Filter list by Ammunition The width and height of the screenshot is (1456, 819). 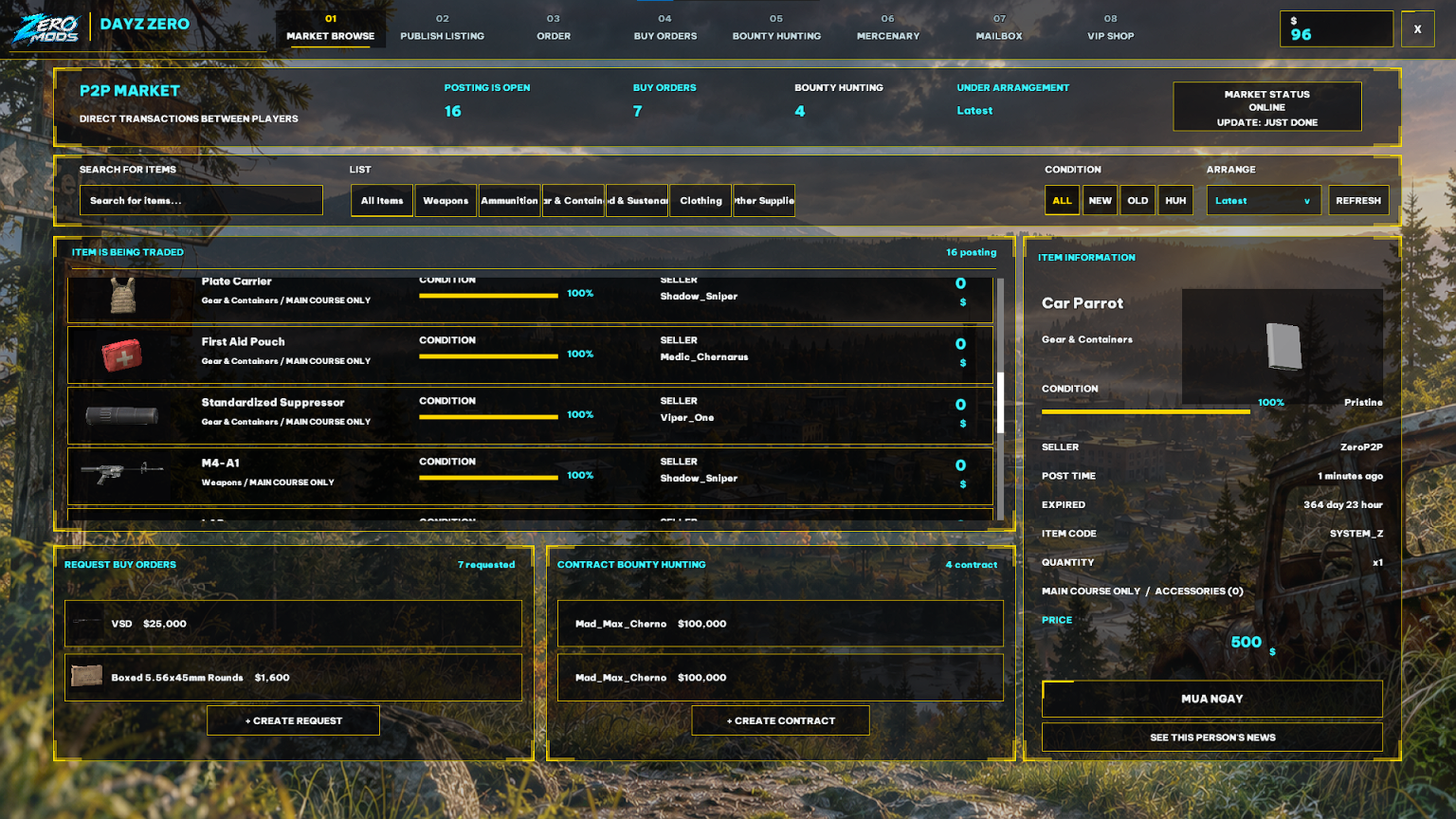click(509, 200)
